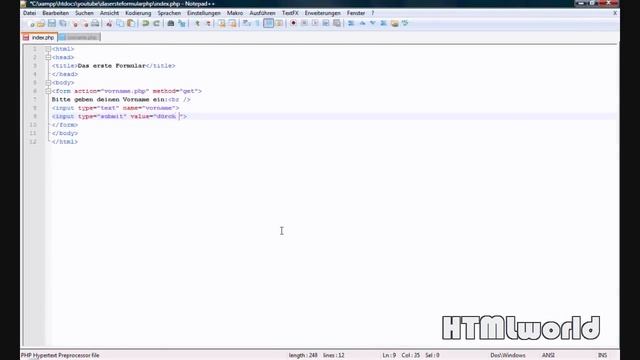Viewport: 640px width, 360px height.
Task: Click the synchronize horizontal scrolling icon
Action: (x=233, y=24)
